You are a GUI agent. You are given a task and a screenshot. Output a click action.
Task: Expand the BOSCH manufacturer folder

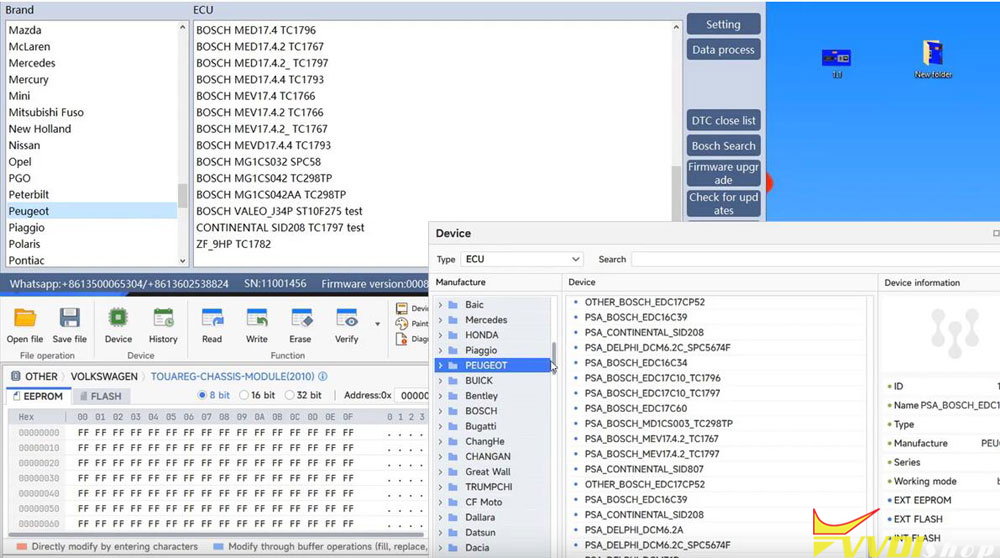pos(440,411)
